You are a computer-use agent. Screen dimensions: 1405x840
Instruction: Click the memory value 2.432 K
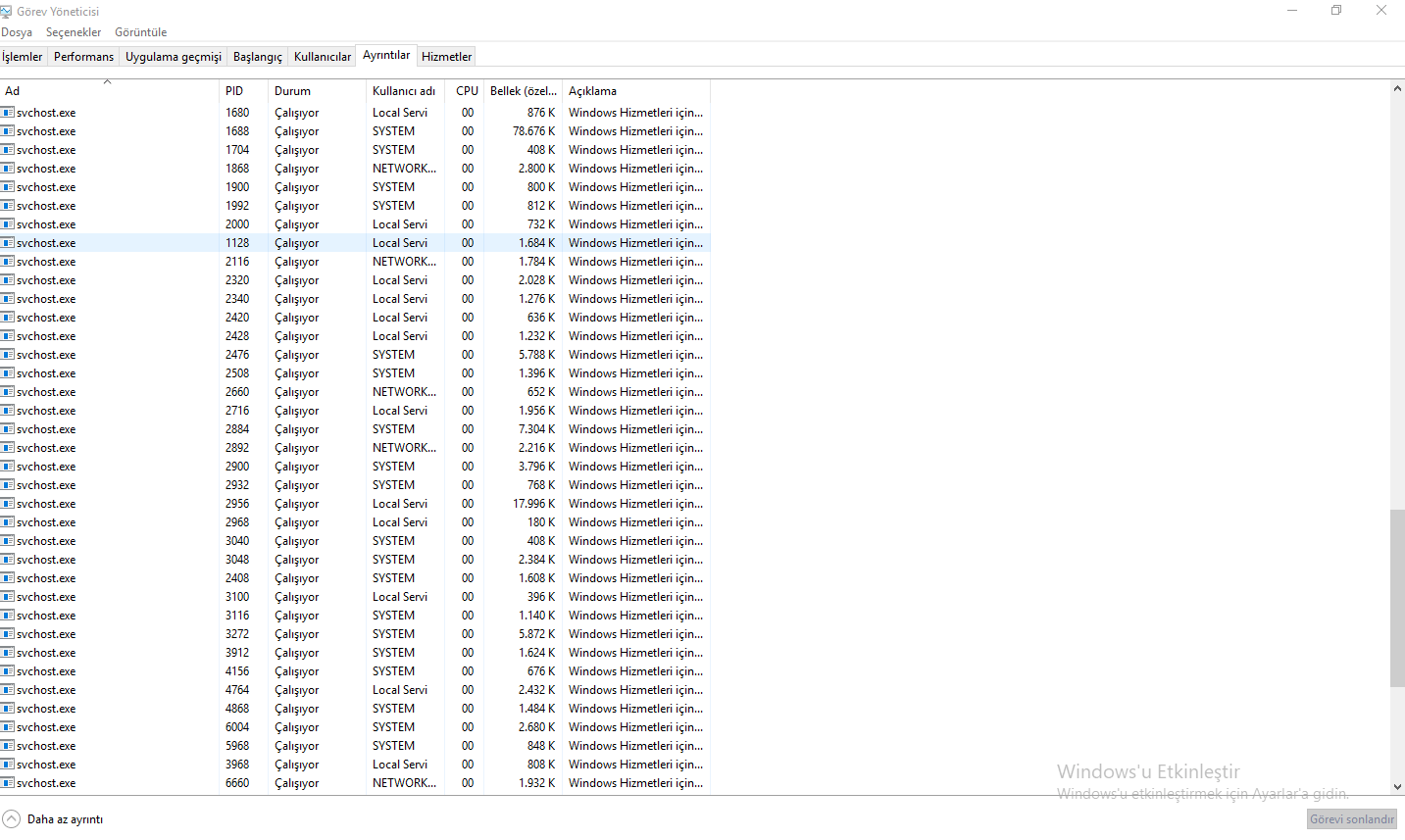tap(537, 690)
